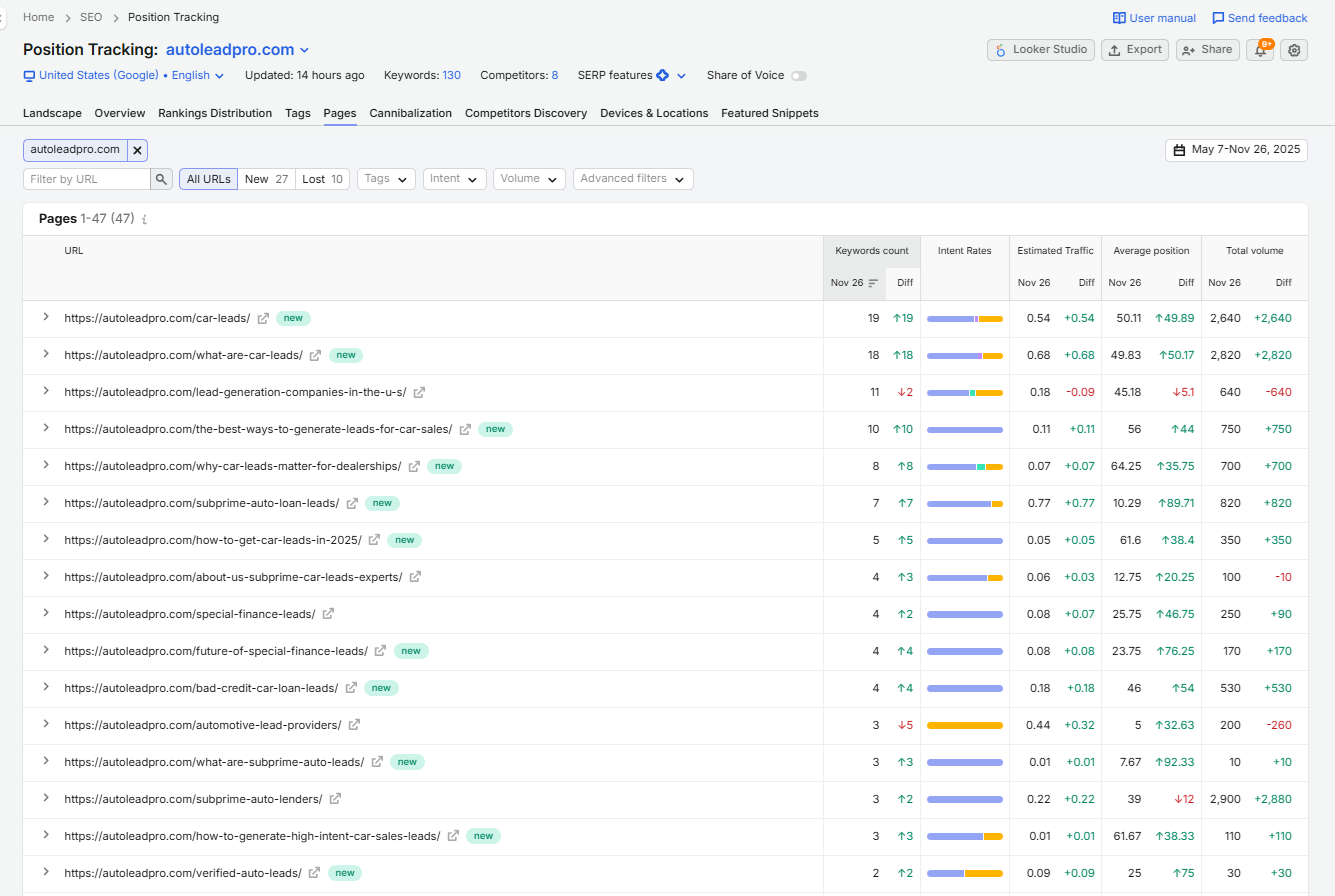1335x896 pixels.
Task: Open what-are-car-leads external link icon
Action: click(x=315, y=355)
